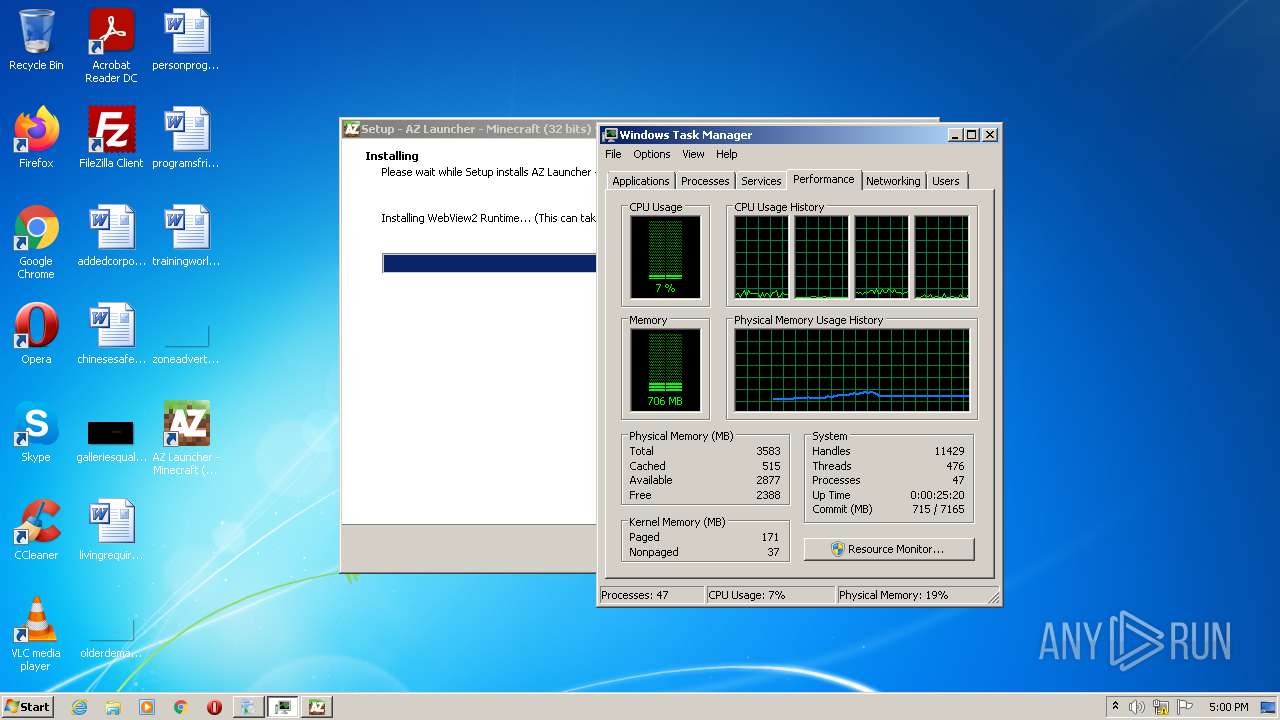This screenshot has height=720, width=1280.
Task: Open the FileZilla Client shortcut
Action: click(111, 138)
